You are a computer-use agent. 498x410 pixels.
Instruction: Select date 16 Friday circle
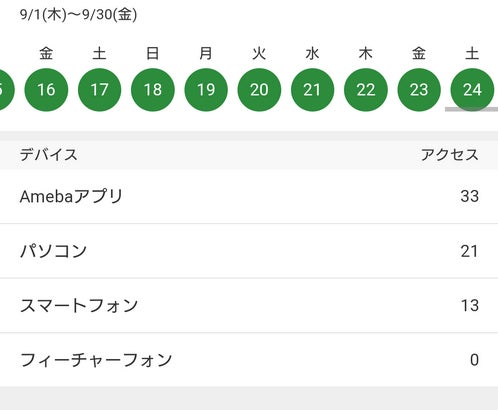tap(46, 90)
